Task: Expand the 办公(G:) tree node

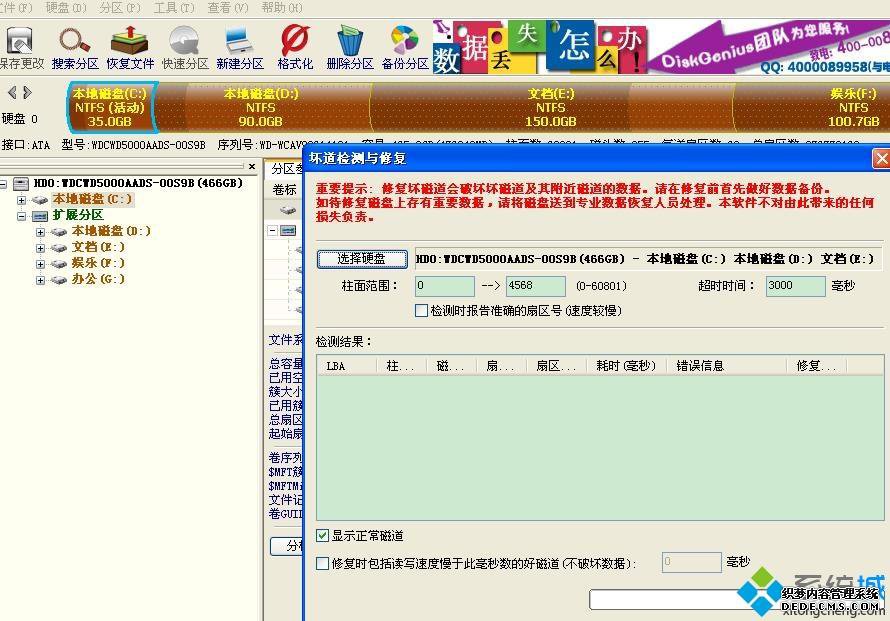Action: point(40,279)
